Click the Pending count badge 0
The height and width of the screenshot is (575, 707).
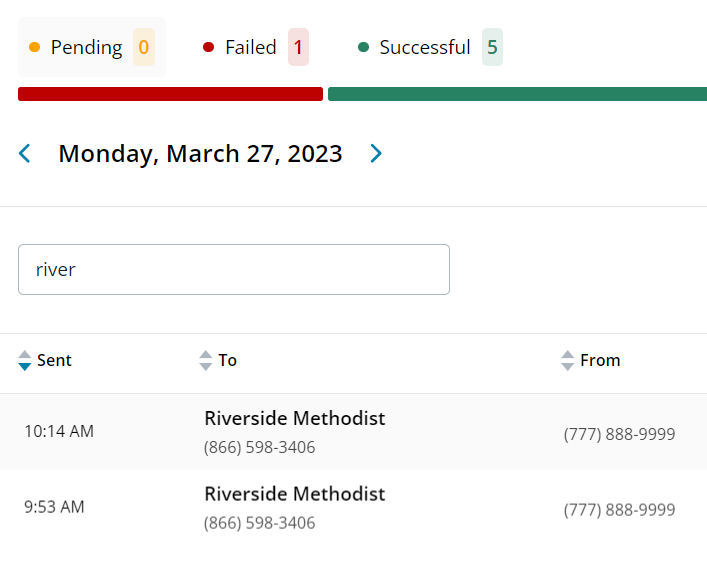pos(144,47)
